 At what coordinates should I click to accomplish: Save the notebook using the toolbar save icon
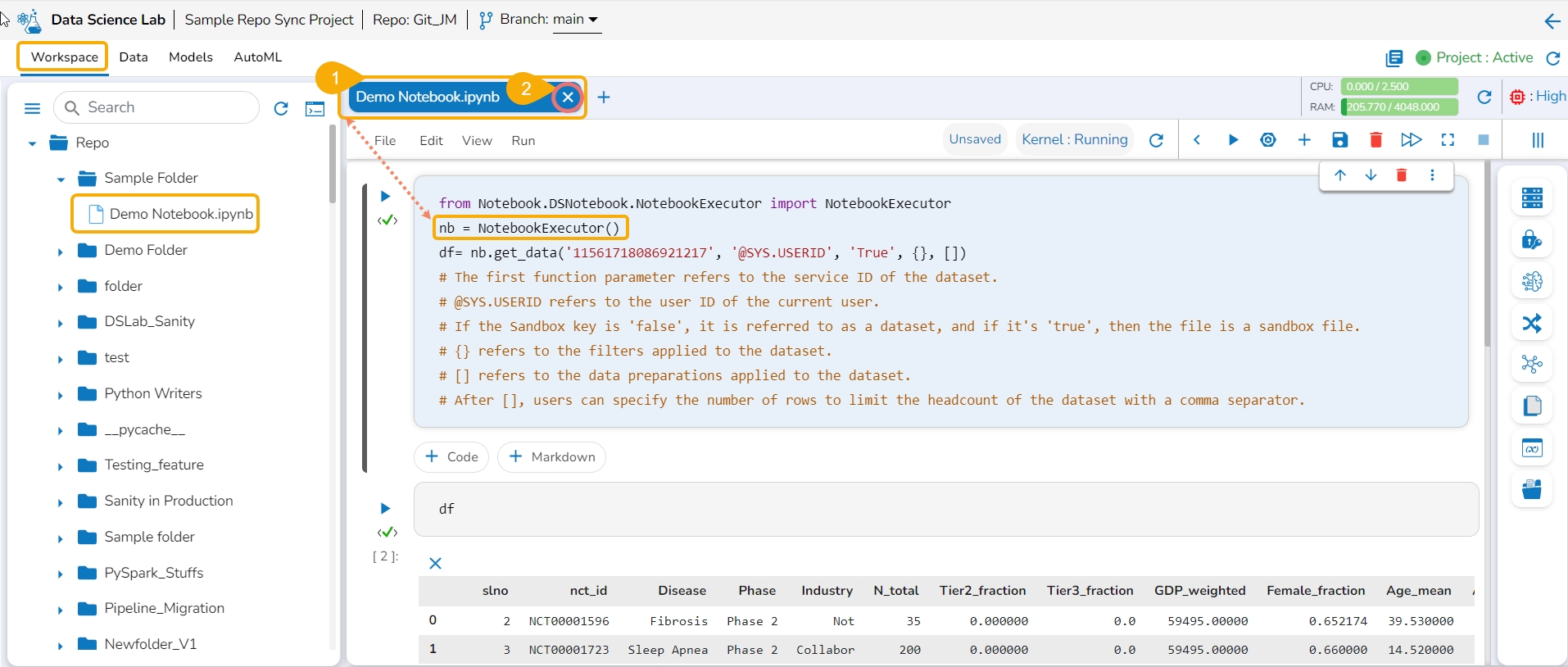tap(1339, 140)
